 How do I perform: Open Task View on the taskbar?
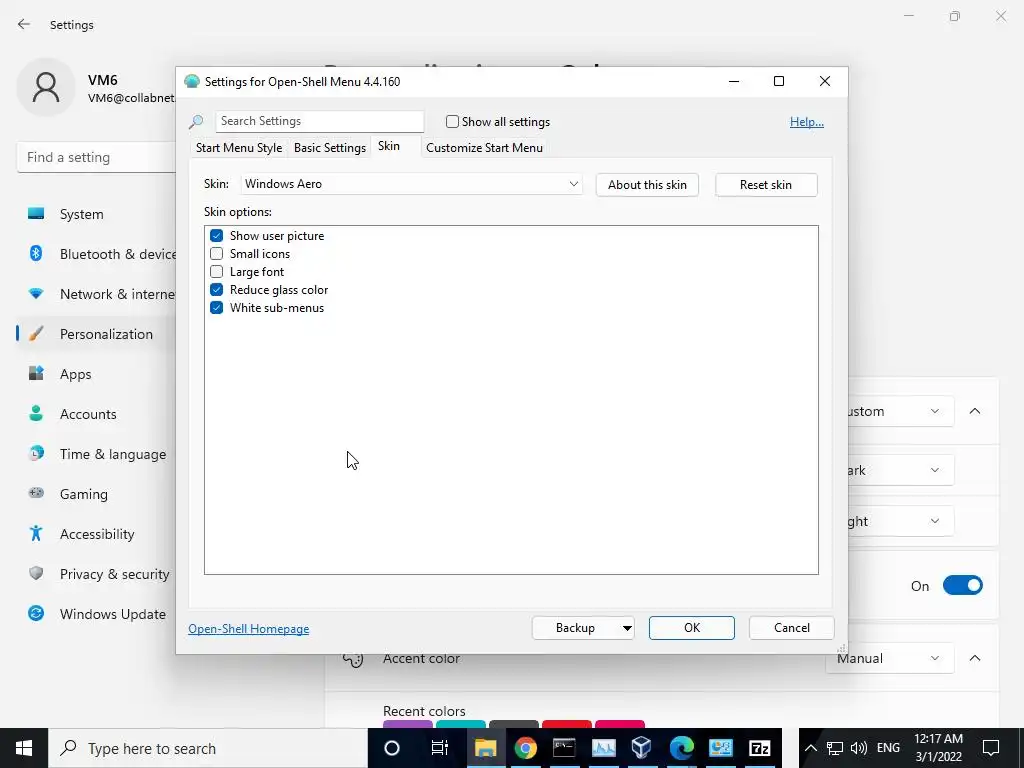coord(440,748)
